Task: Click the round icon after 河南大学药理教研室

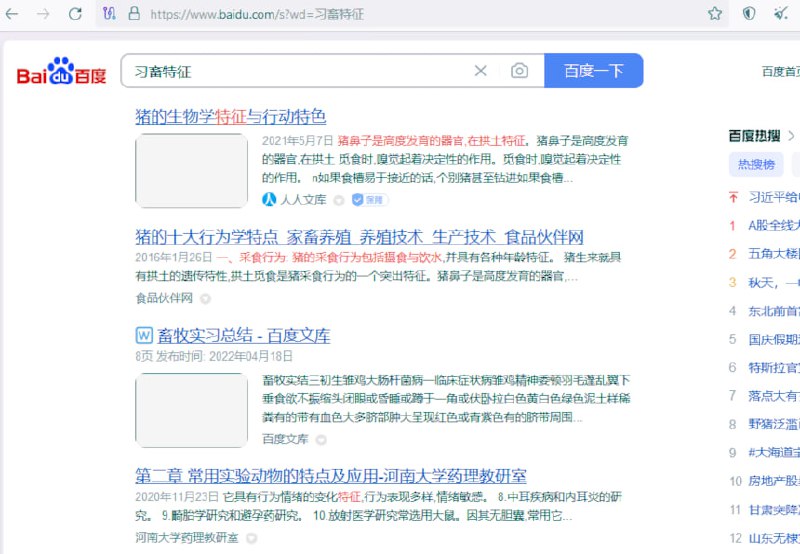Action: (251, 538)
